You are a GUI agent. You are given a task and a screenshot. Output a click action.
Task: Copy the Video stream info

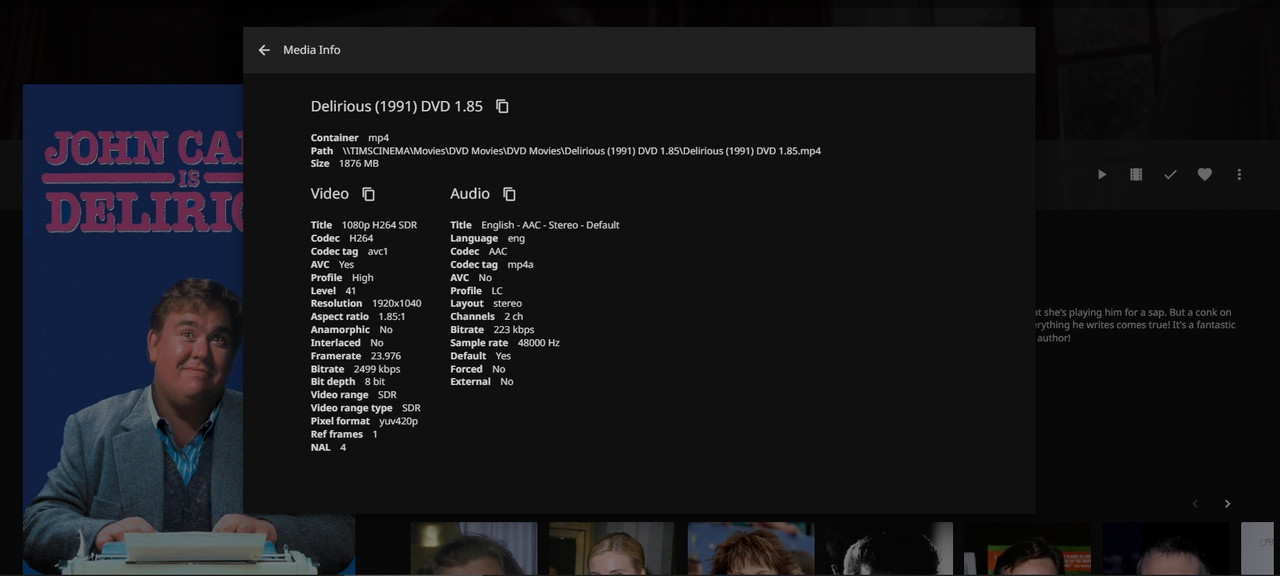point(369,194)
